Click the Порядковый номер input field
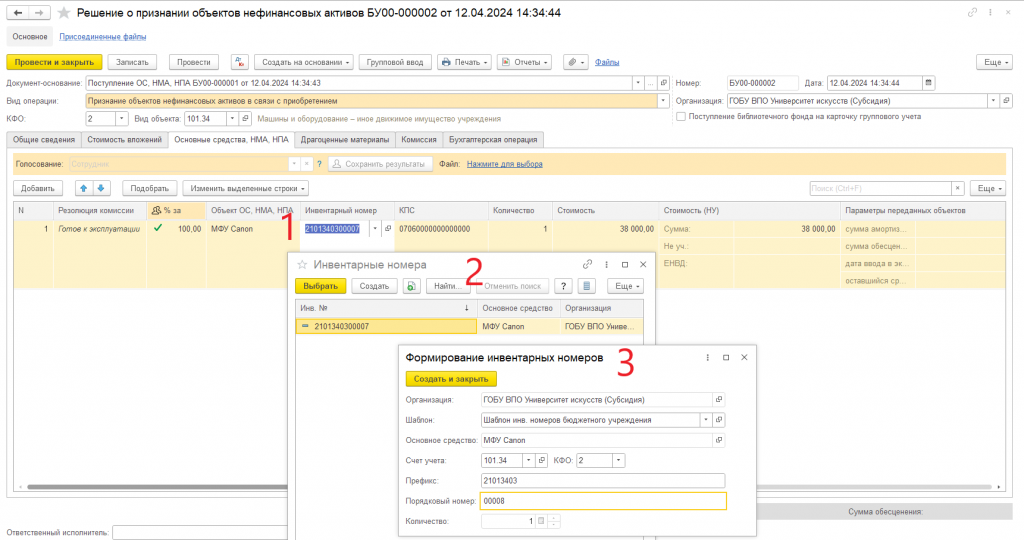 pos(603,501)
